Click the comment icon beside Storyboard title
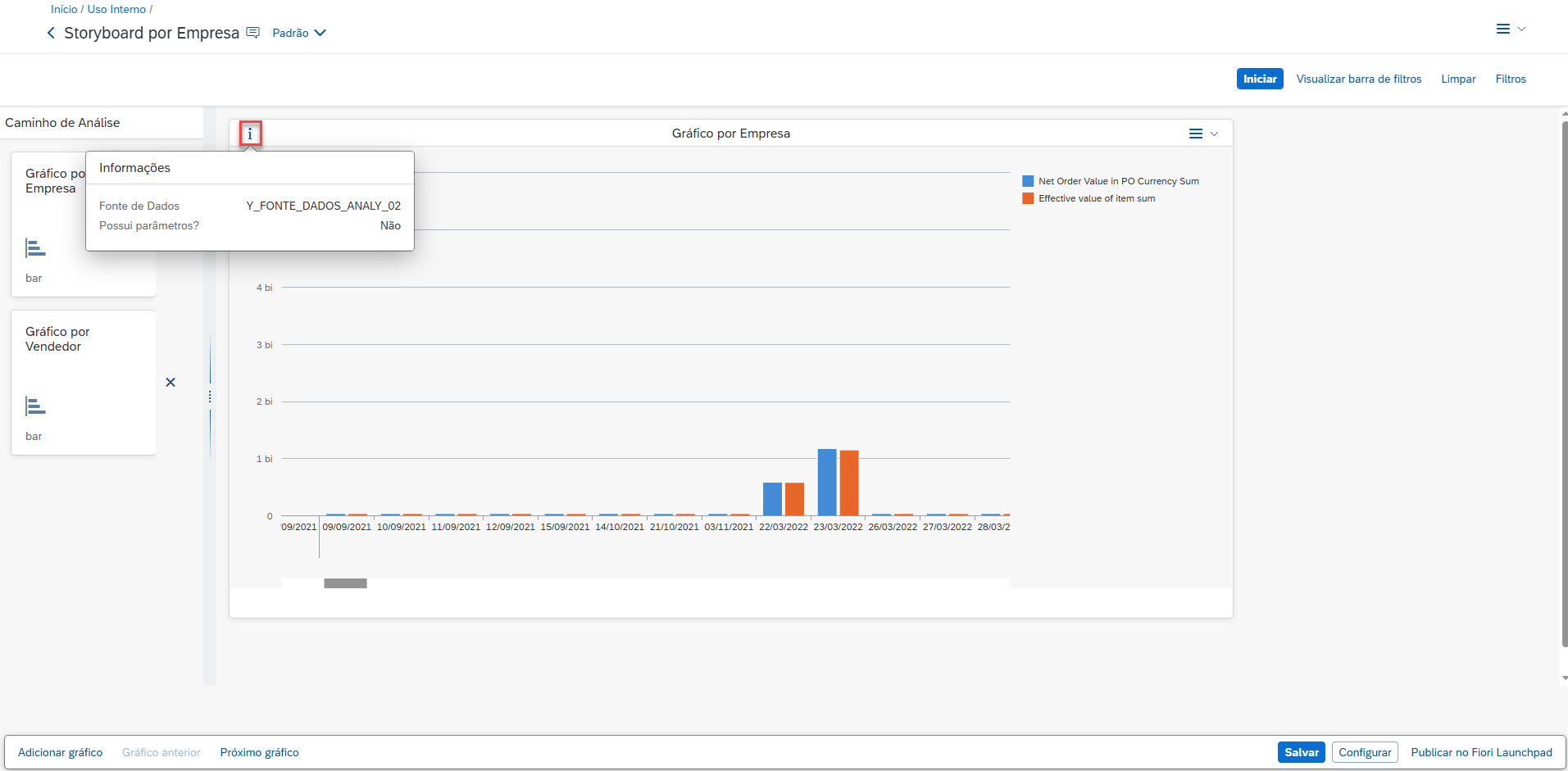Screen dimensions: 1568x771 (x=253, y=33)
